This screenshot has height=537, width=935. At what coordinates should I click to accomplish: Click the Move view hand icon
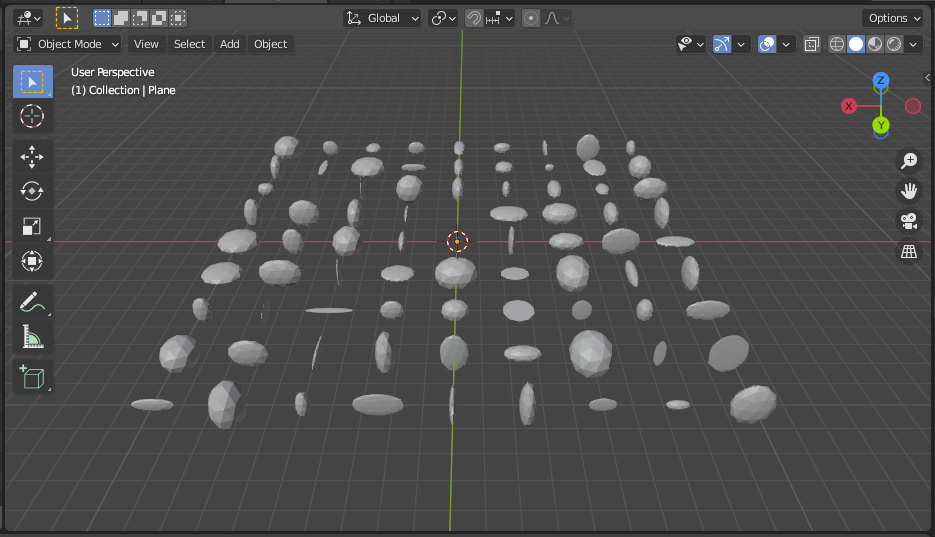909,191
